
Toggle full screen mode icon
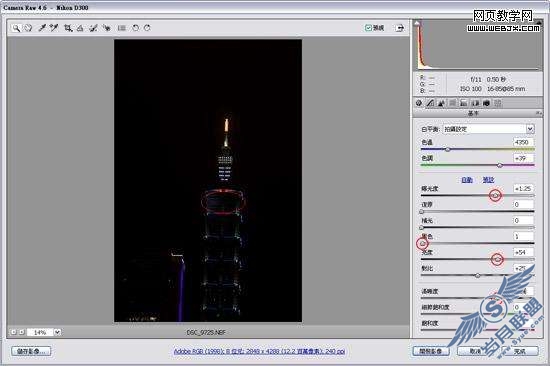coord(400,28)
